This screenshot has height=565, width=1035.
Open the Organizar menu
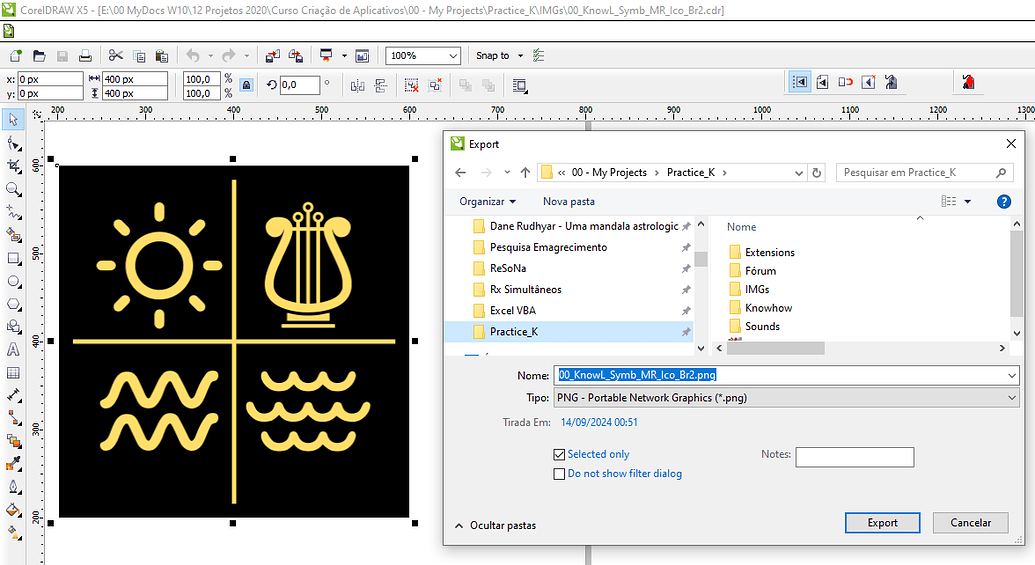[x=488, y=201]
